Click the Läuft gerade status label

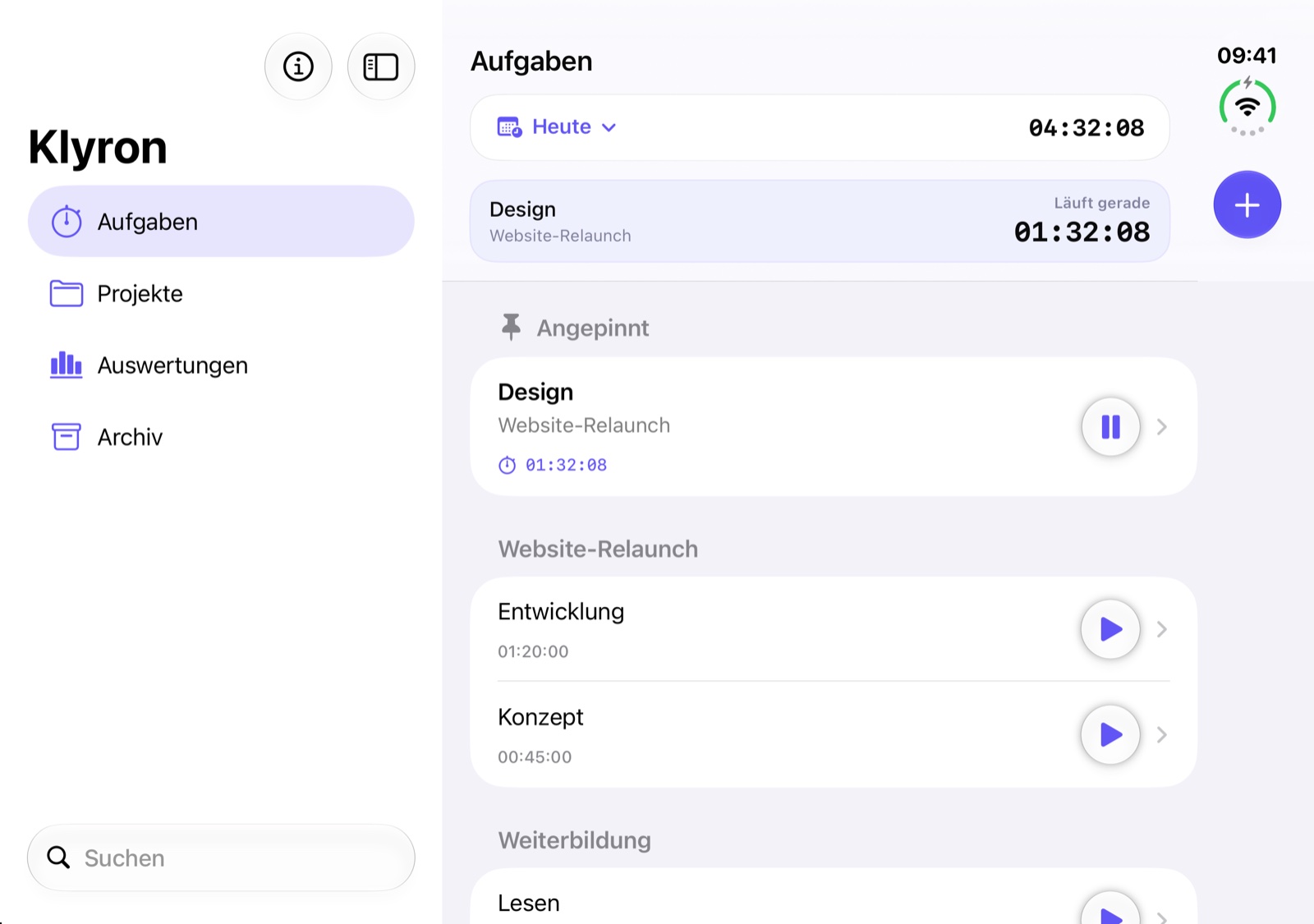click(1101, 203)
